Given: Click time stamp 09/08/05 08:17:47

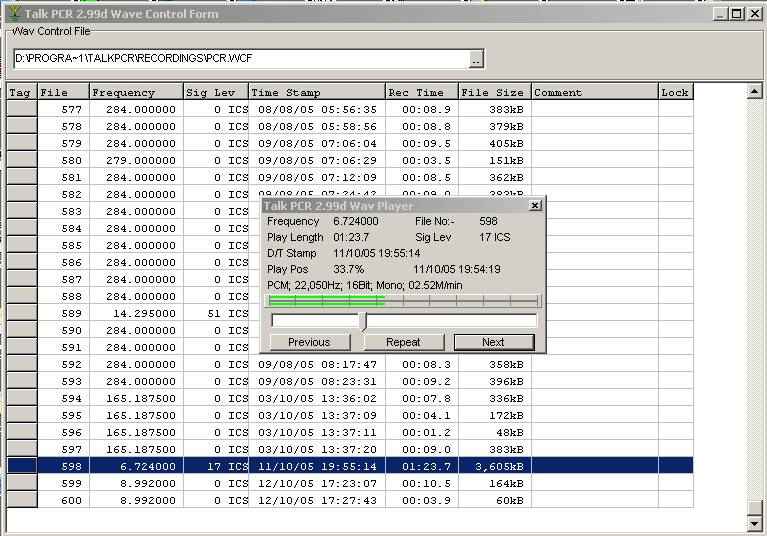Looking at the screenshot, I should click(317, 364).
